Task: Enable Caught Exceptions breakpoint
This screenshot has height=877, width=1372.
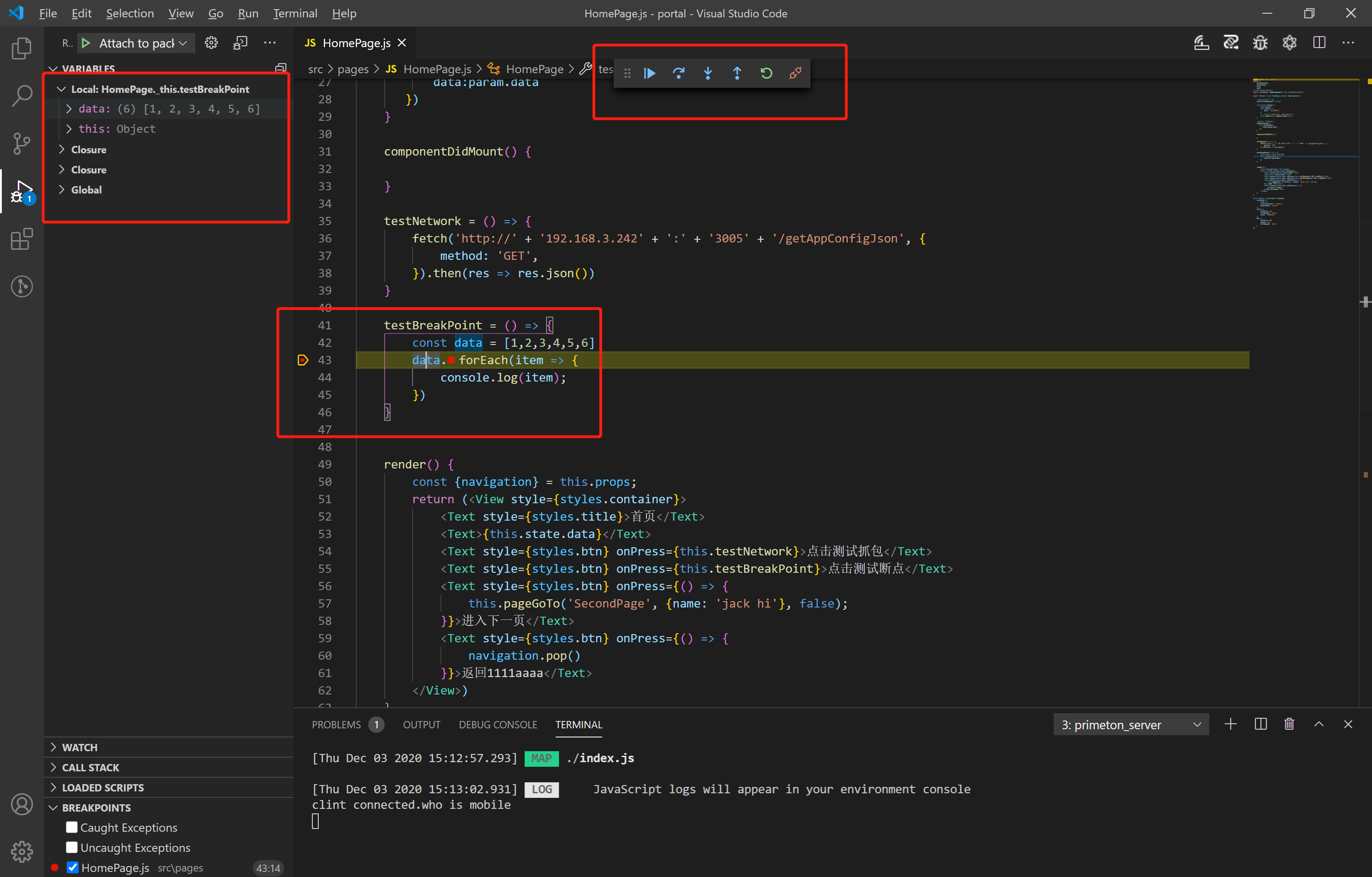Action: 72,827
